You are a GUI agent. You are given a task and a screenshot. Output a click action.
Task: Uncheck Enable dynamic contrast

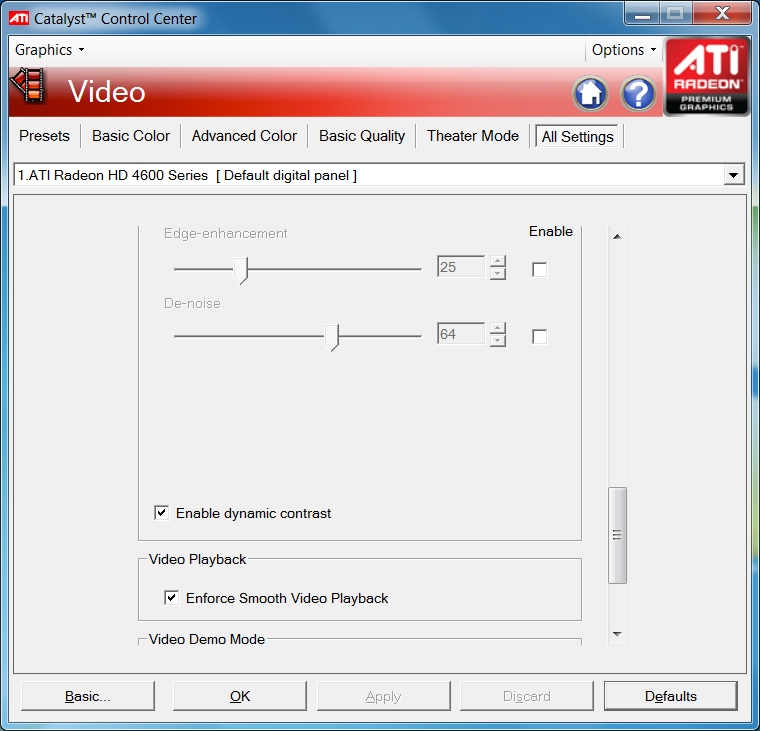click(161, 513)
